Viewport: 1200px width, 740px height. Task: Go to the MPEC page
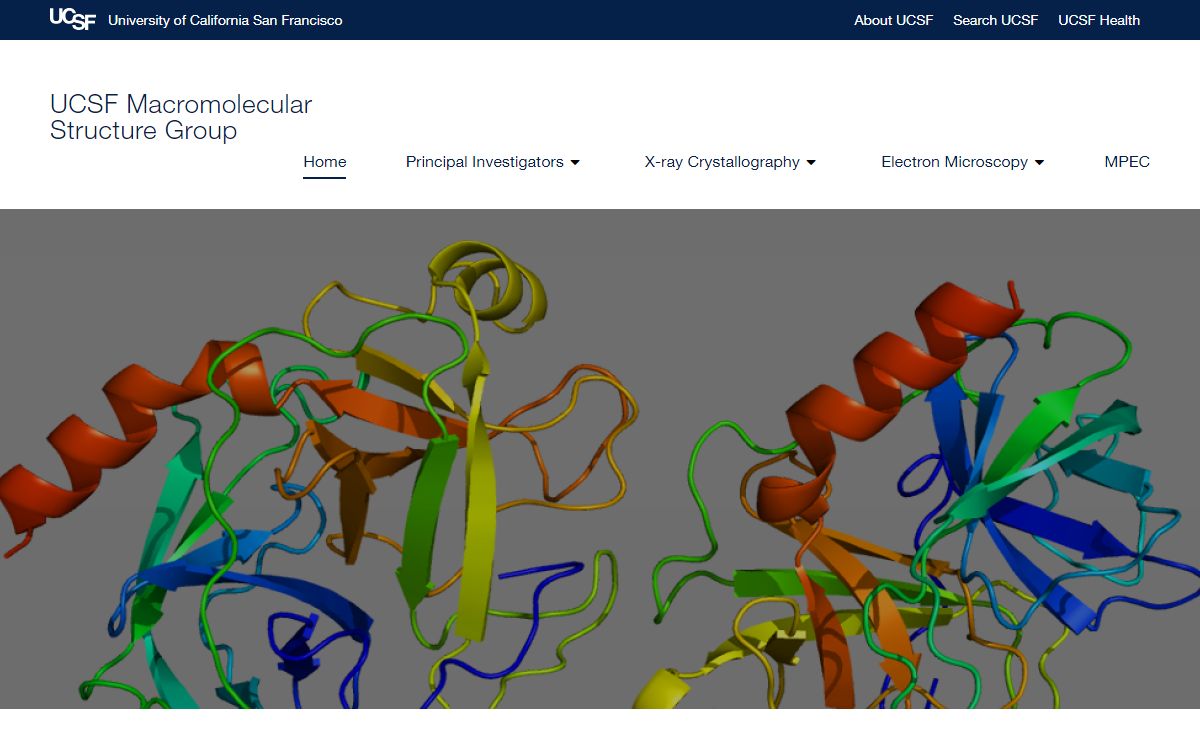pyautogui.click(x=1127, y=162)
